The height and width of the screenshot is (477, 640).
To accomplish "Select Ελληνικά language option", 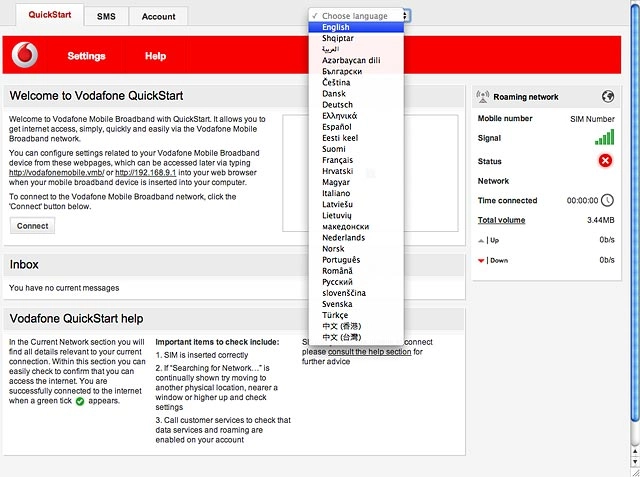I will (x=356, y=115).
